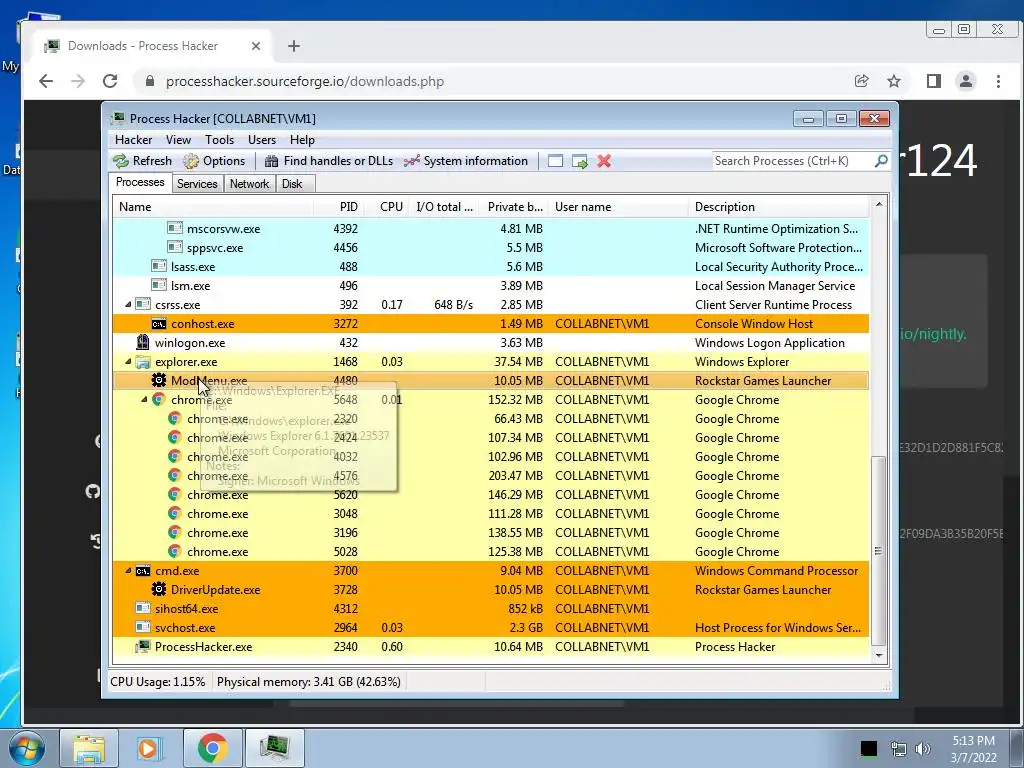
Task: Sort by the Description column header
Action: (778, 207)
